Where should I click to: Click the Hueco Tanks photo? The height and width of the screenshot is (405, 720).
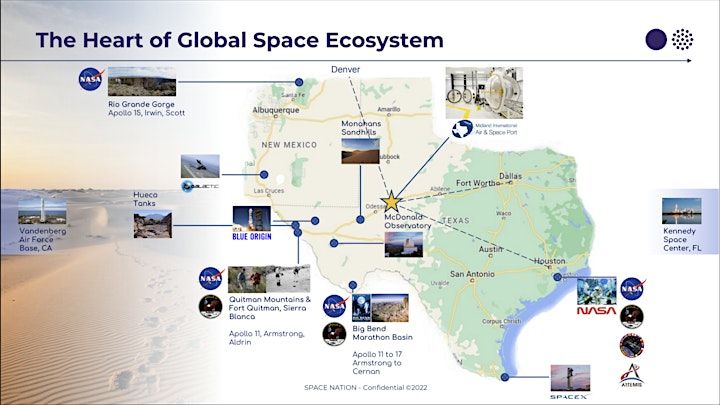(x=152, y=224)
